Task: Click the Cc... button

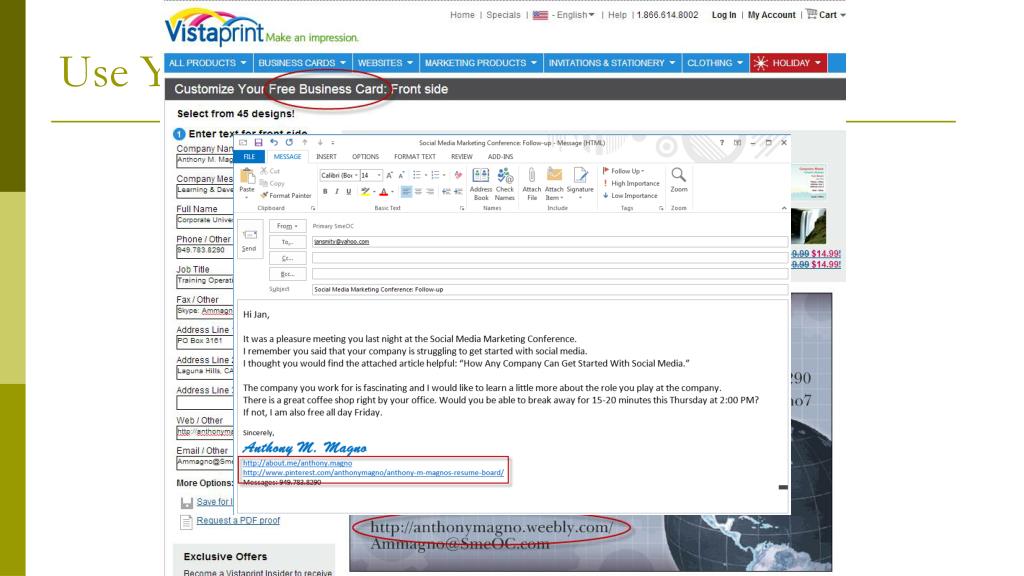Action: tap(287, 258)
